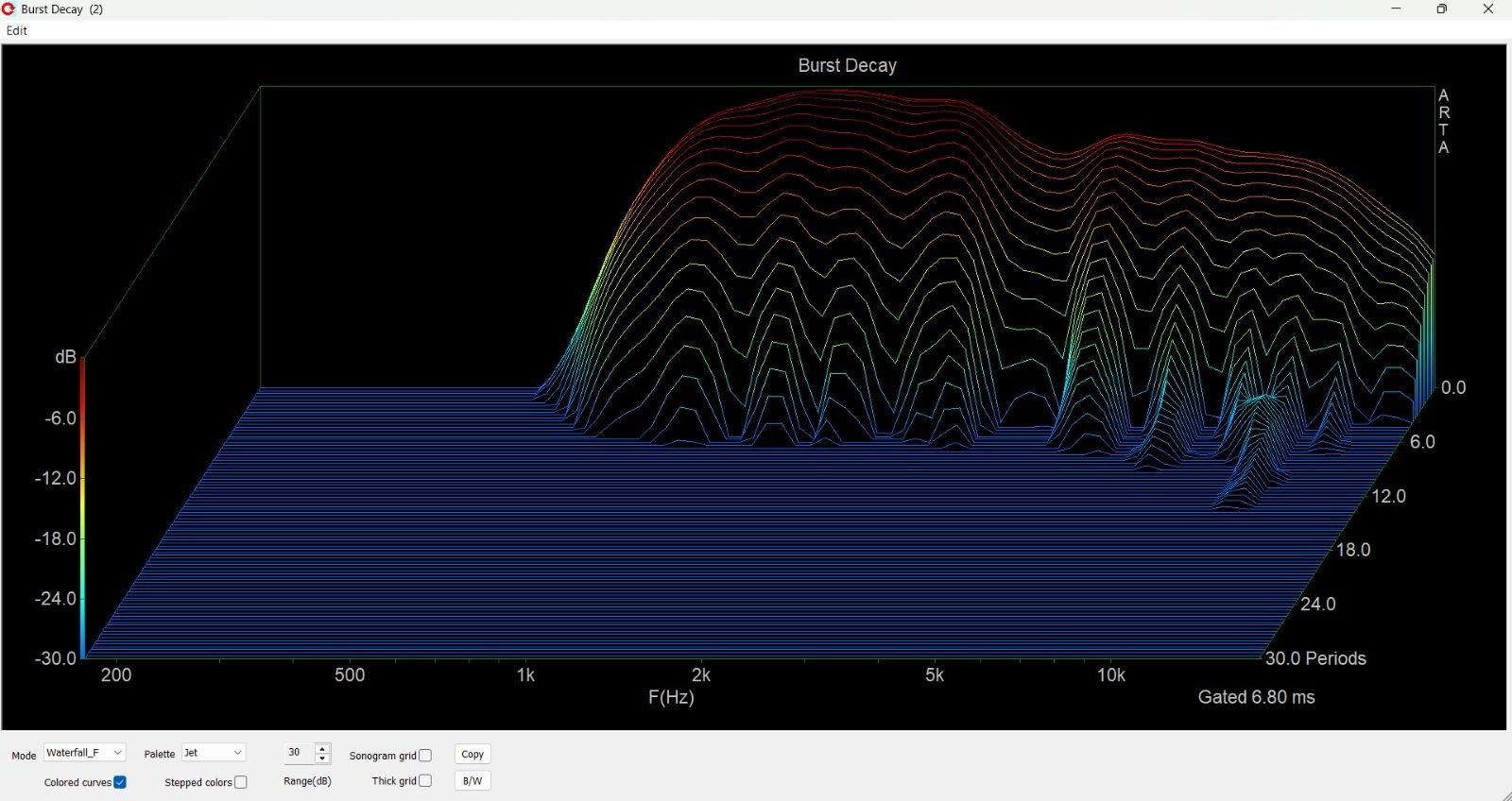Click the 200 frequency tick label
The image size is (1512, 801).
pos(116,675)
